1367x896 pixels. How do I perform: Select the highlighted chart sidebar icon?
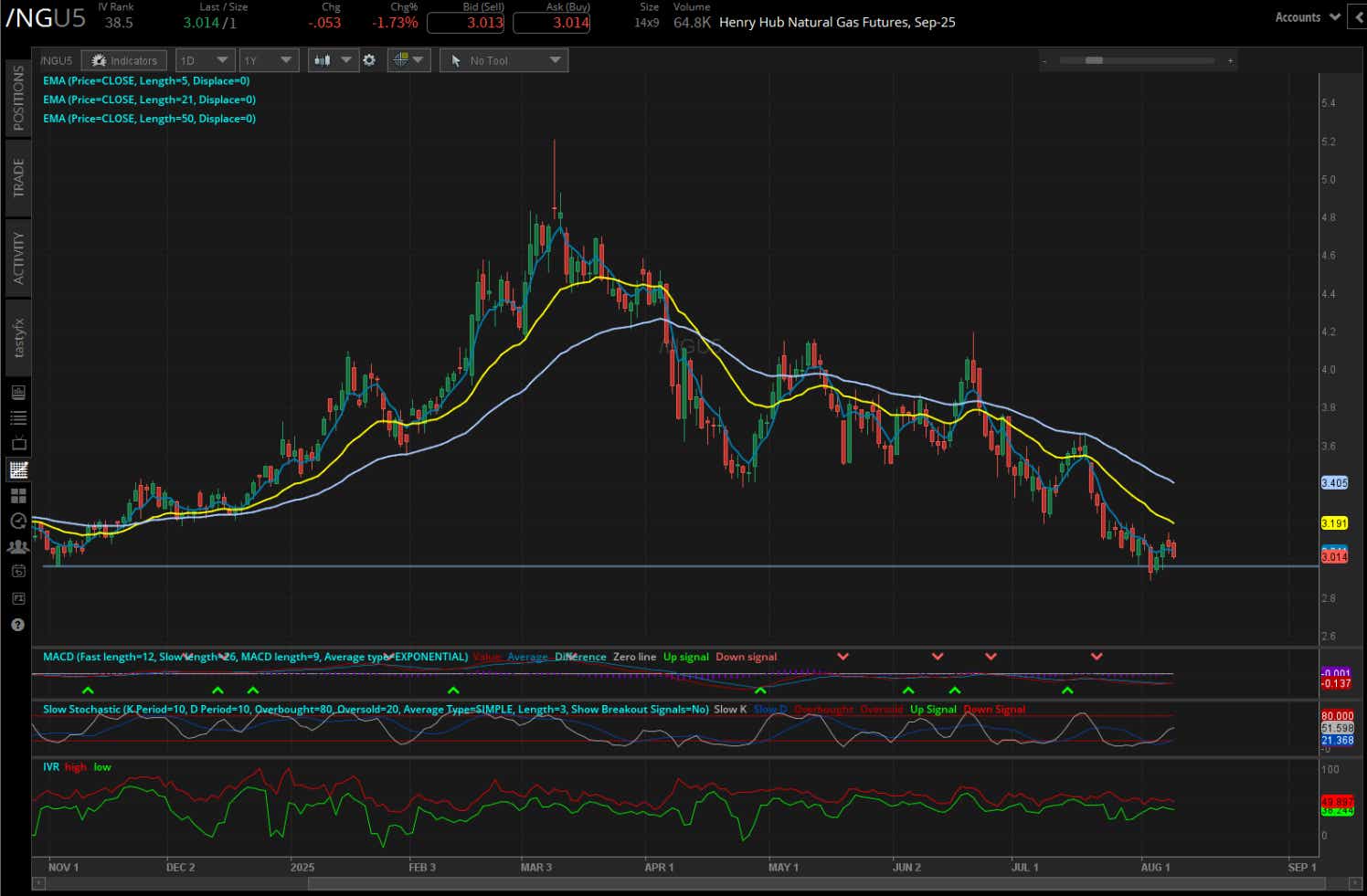[x=17, y=469]
